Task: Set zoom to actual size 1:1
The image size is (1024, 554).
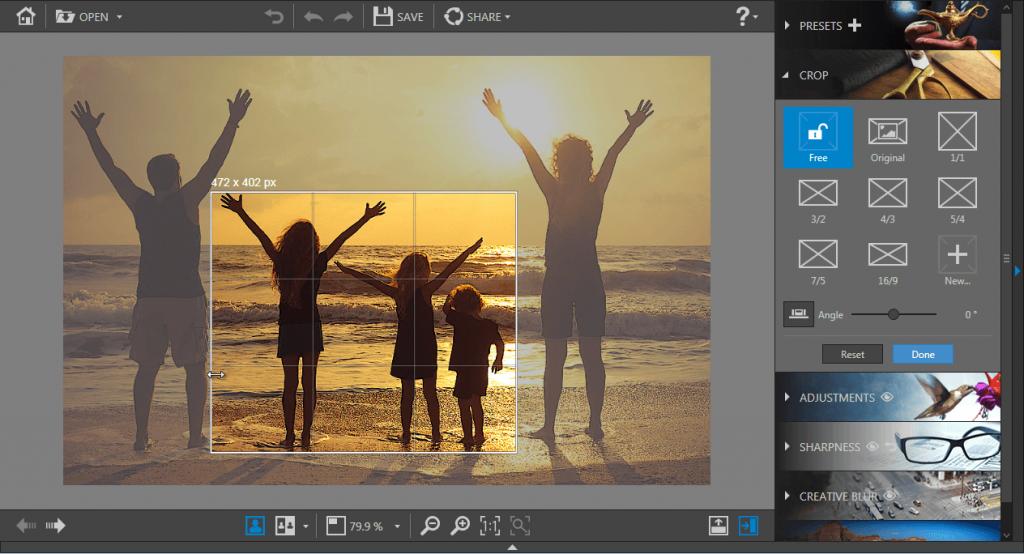Action: (490, 526)
